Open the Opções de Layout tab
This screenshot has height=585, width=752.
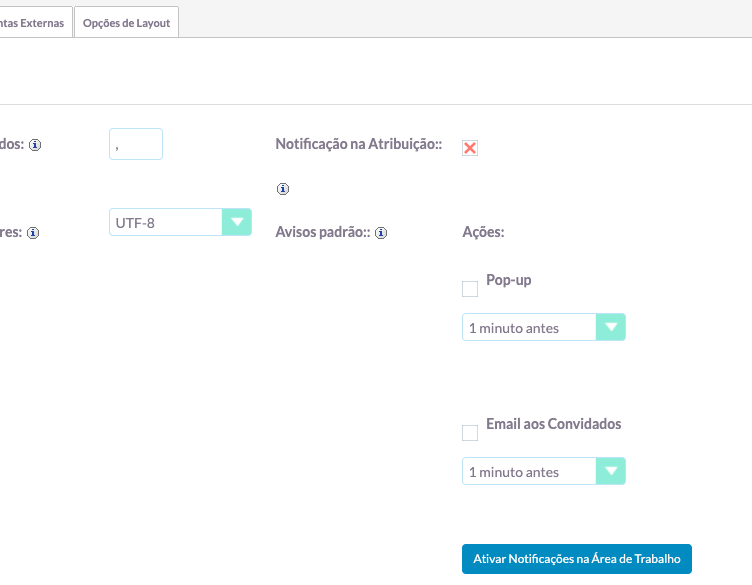127,23
